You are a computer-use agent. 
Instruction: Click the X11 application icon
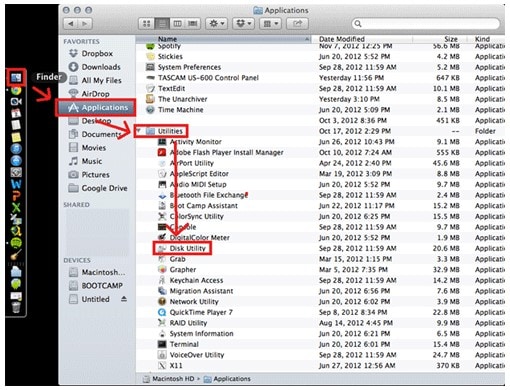pyautogui.click(x=162, y=365)
